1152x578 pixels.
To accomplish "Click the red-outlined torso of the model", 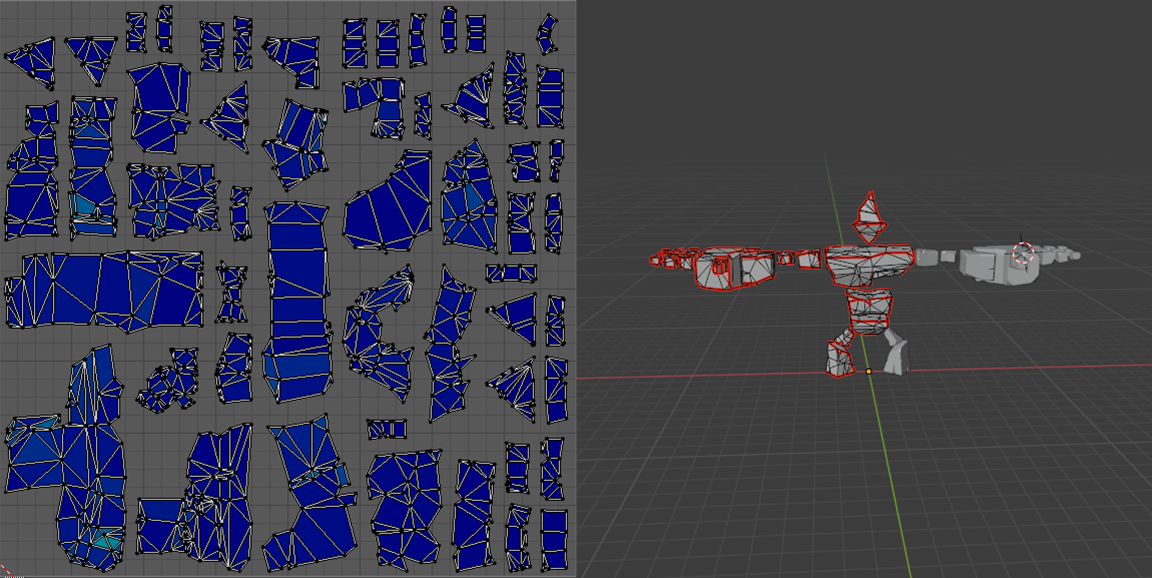I will click(868, 265).
